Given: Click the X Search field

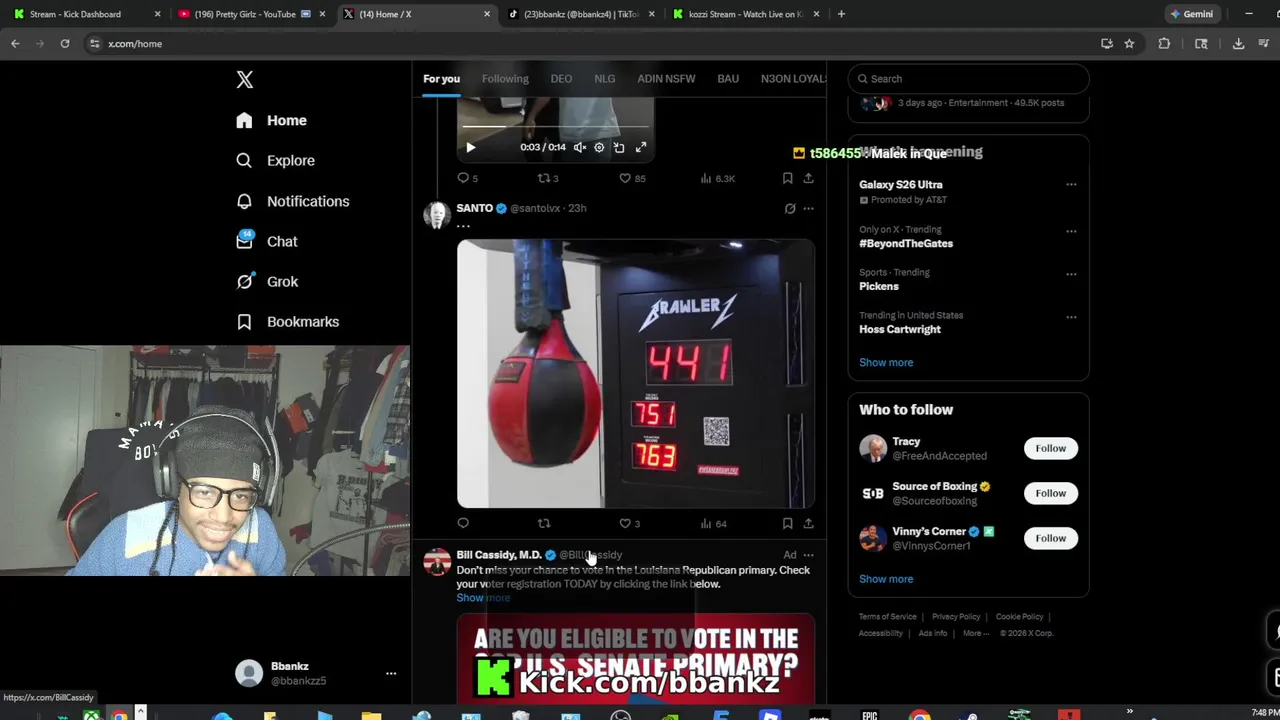Looking at the screenshot, I should [968, 79].
